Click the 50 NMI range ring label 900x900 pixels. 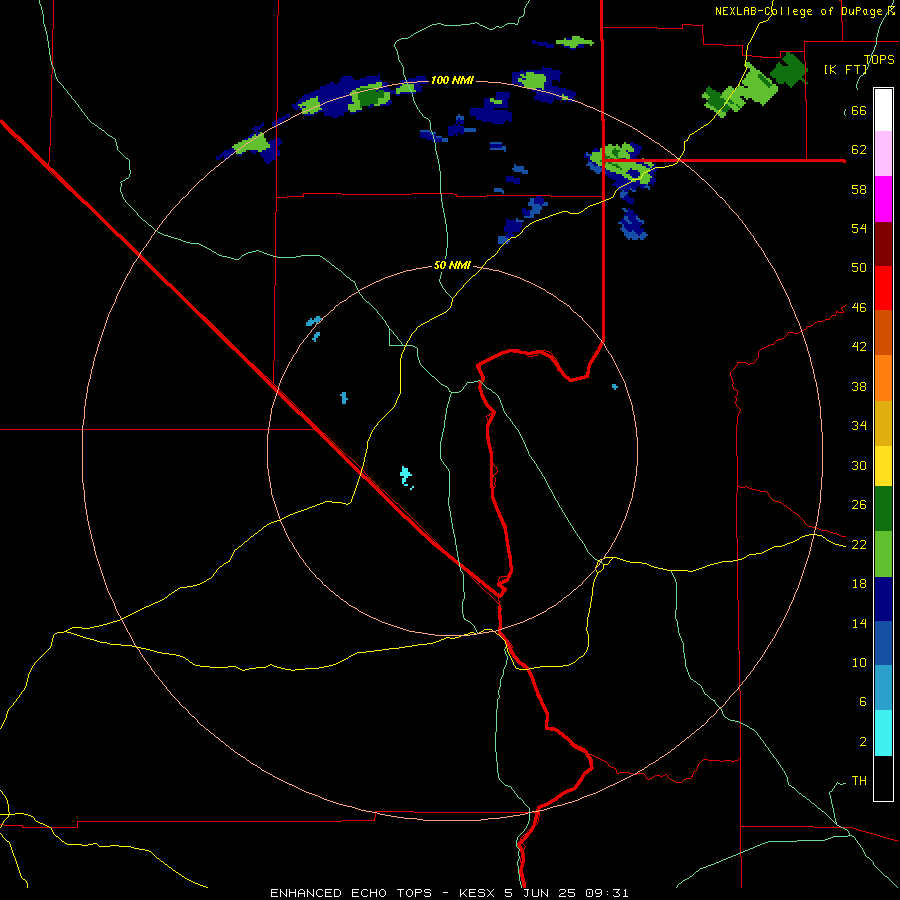(x=452, y=265)
